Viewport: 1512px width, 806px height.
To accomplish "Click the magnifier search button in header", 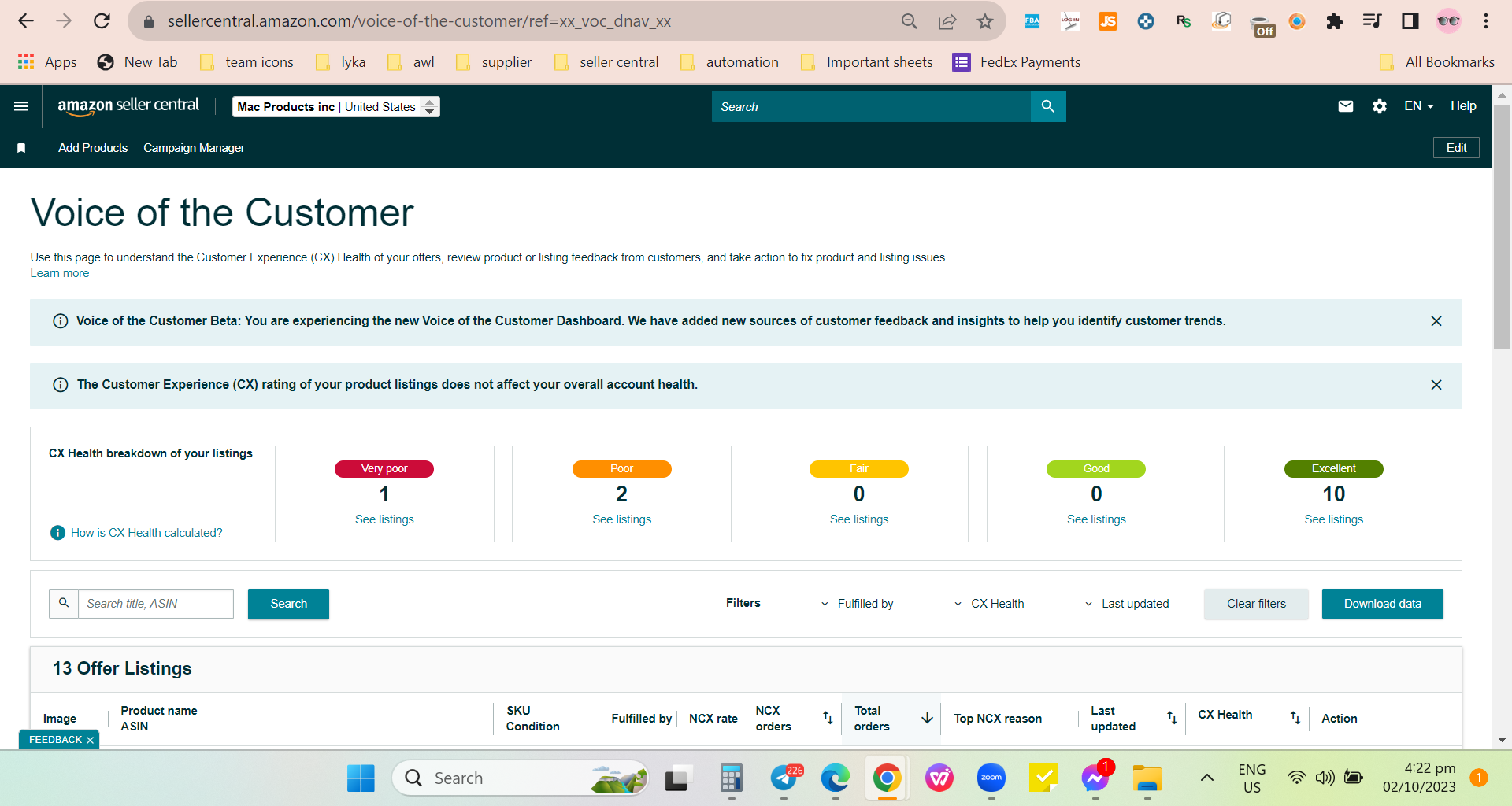I will point(1048,106).
